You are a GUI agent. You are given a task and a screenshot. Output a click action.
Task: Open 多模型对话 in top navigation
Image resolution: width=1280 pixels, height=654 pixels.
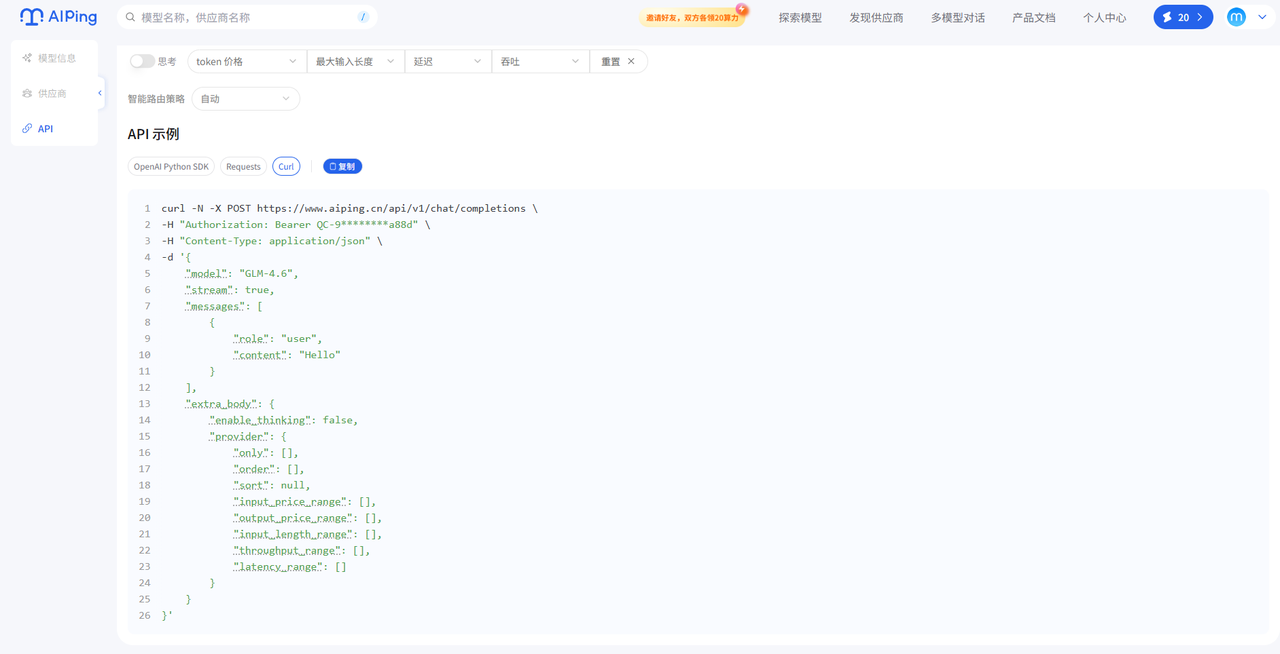tap(958, 18)
